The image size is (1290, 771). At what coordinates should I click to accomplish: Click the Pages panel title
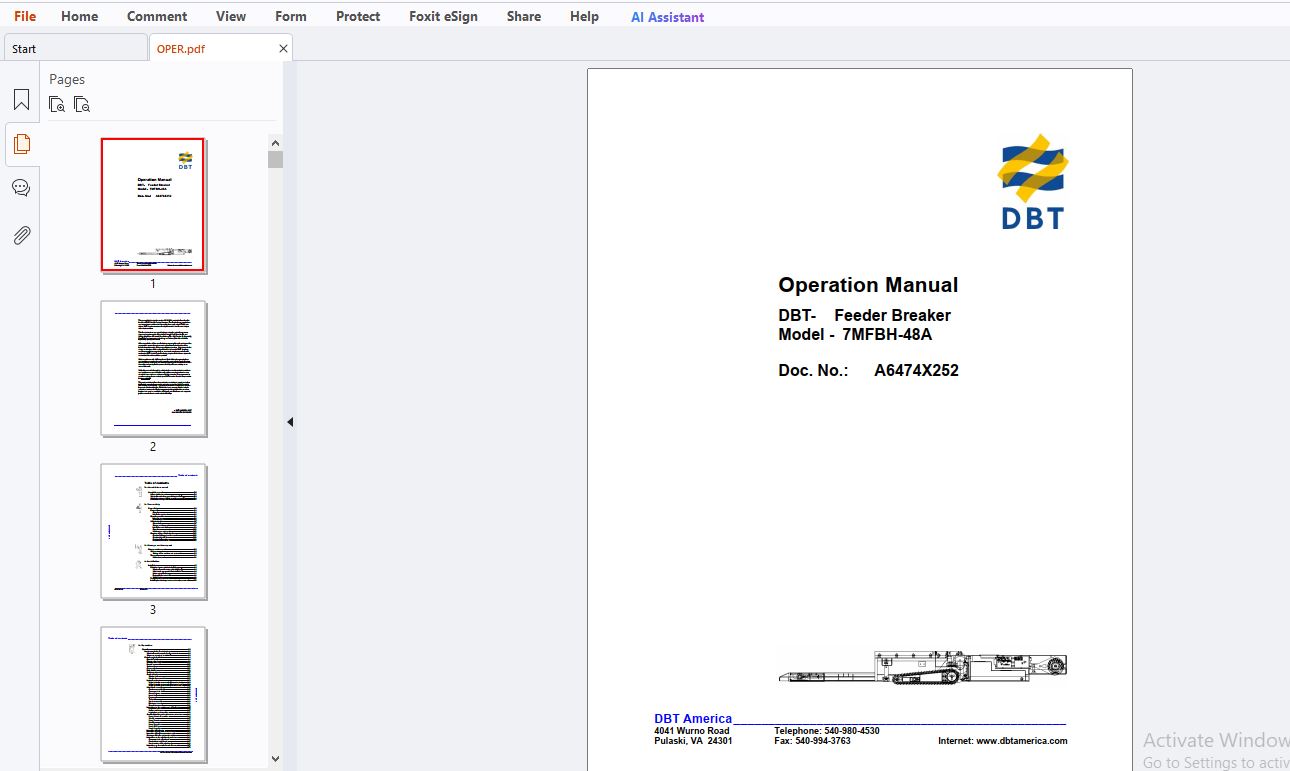67,79
